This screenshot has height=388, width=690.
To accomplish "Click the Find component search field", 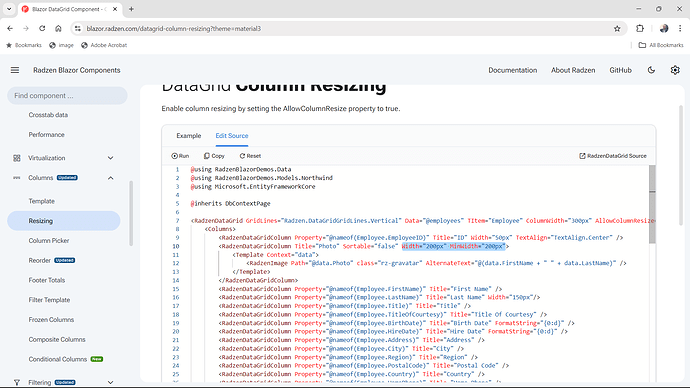I will (67, 95).
